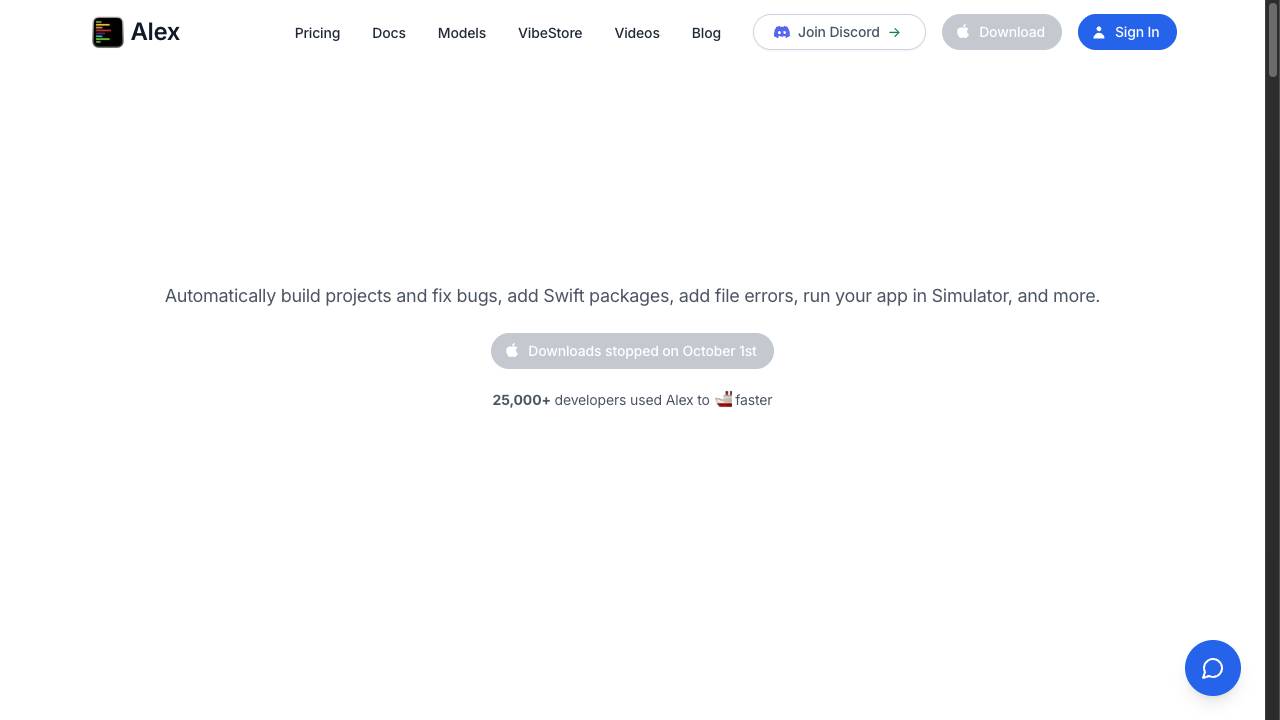Viewport: 1280px width, 720px height.
Task: Click the page's vertical scrollbar thumb
Action: tap(1273, 38)
